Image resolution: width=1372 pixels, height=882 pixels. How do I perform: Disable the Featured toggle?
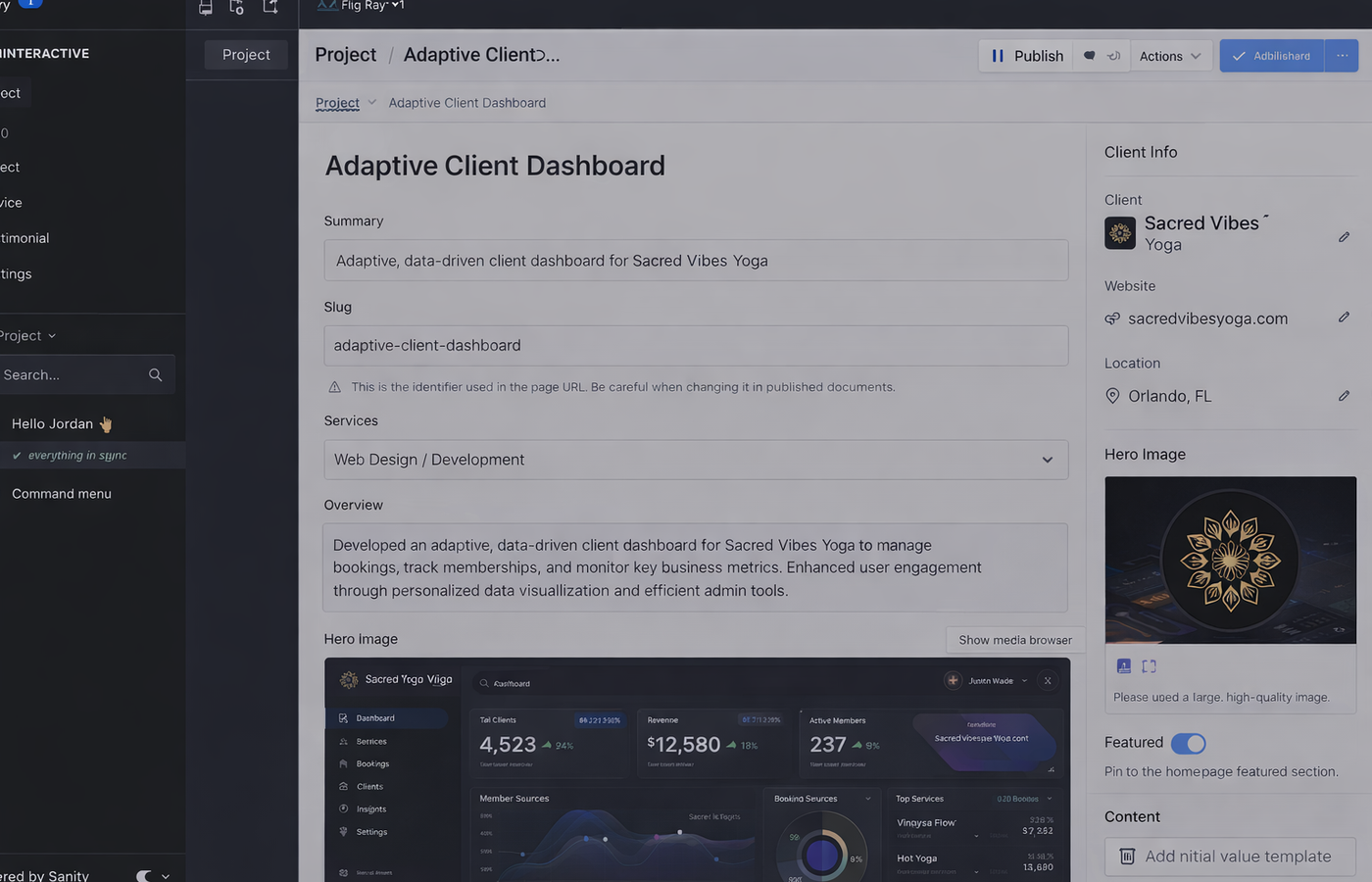1188,743
